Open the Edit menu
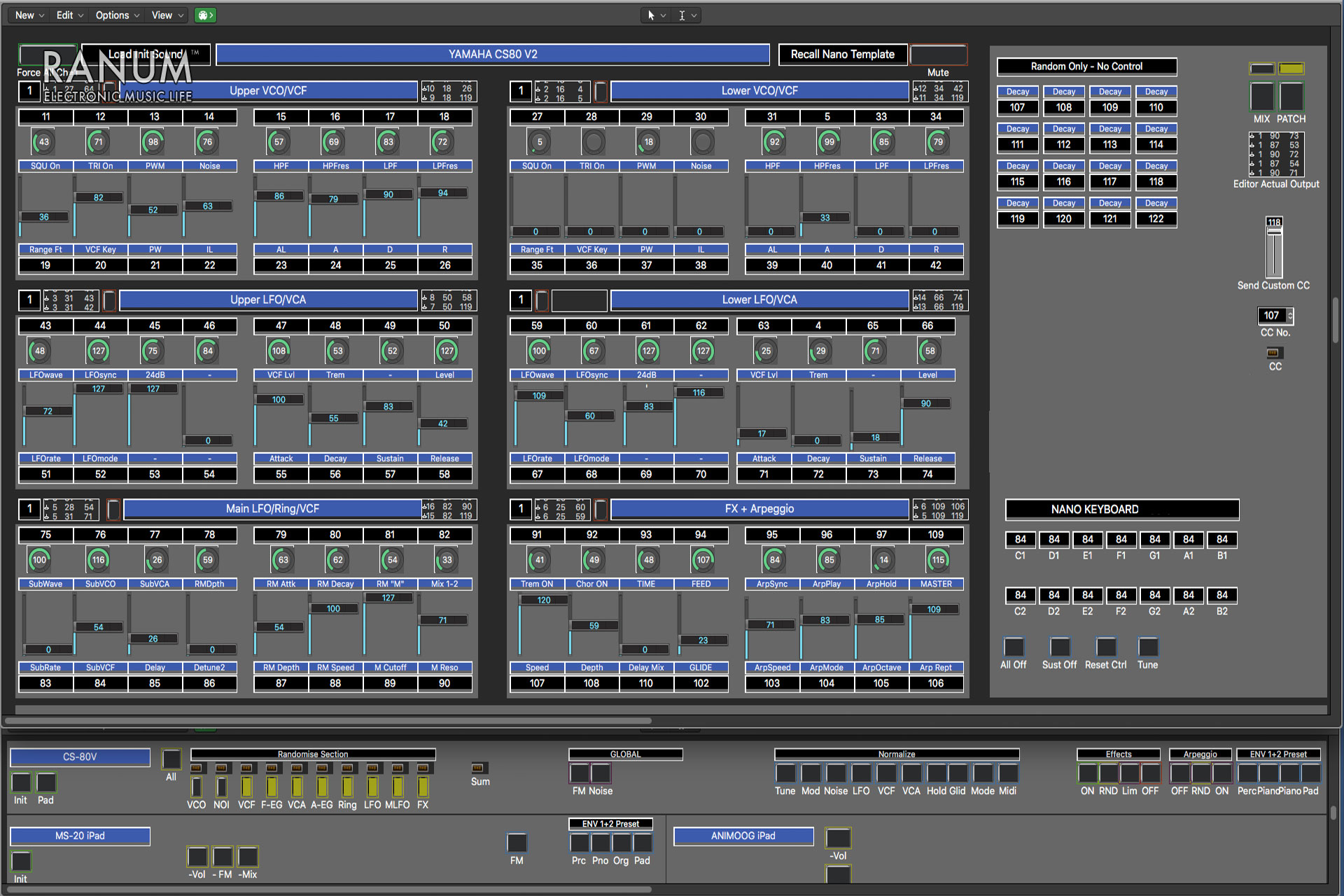The height and width of the screenshot is (896, 1344). pyautogui.click(x=70, y=15)
